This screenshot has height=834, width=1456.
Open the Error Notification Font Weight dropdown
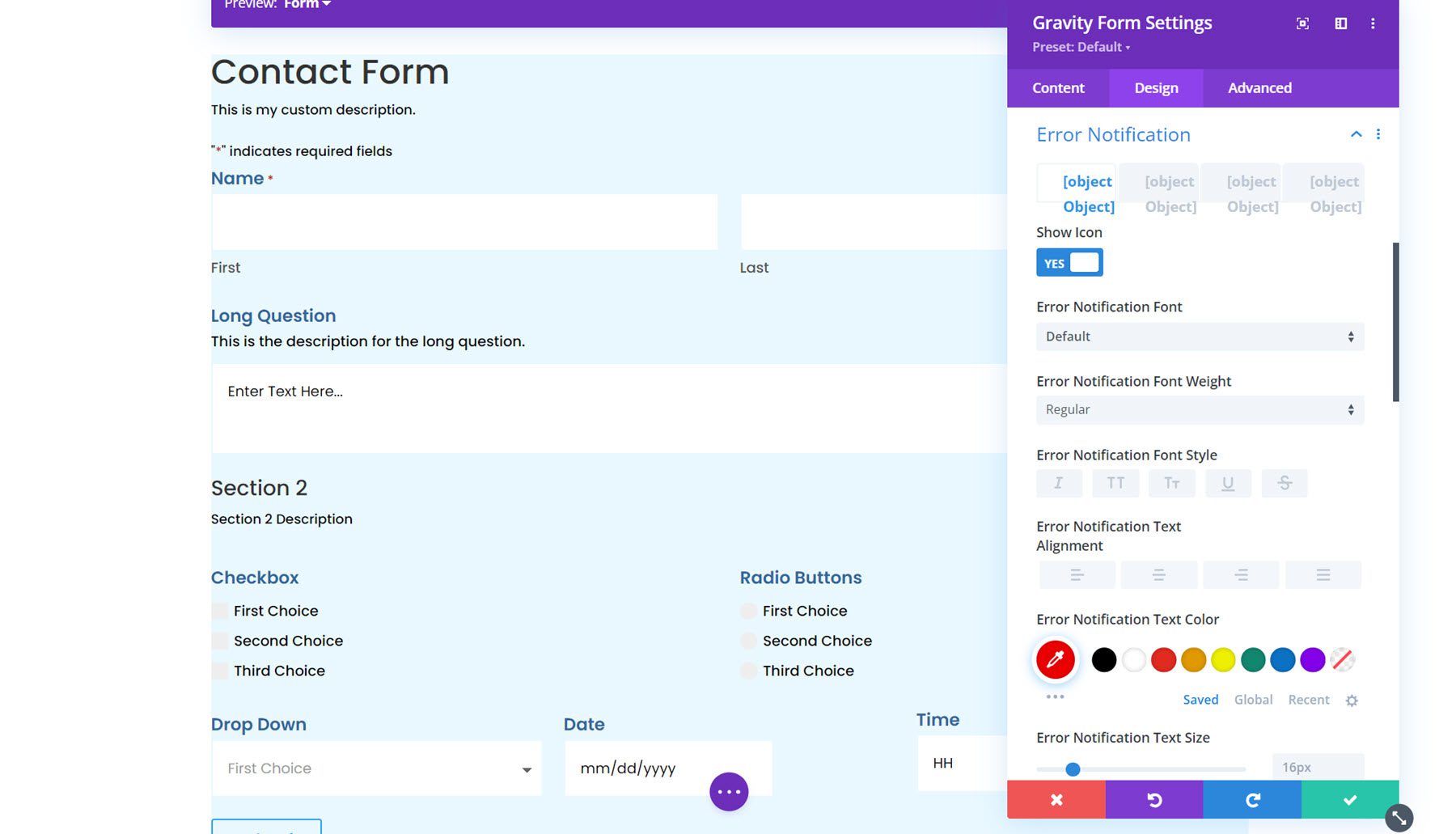(1199, 409)
